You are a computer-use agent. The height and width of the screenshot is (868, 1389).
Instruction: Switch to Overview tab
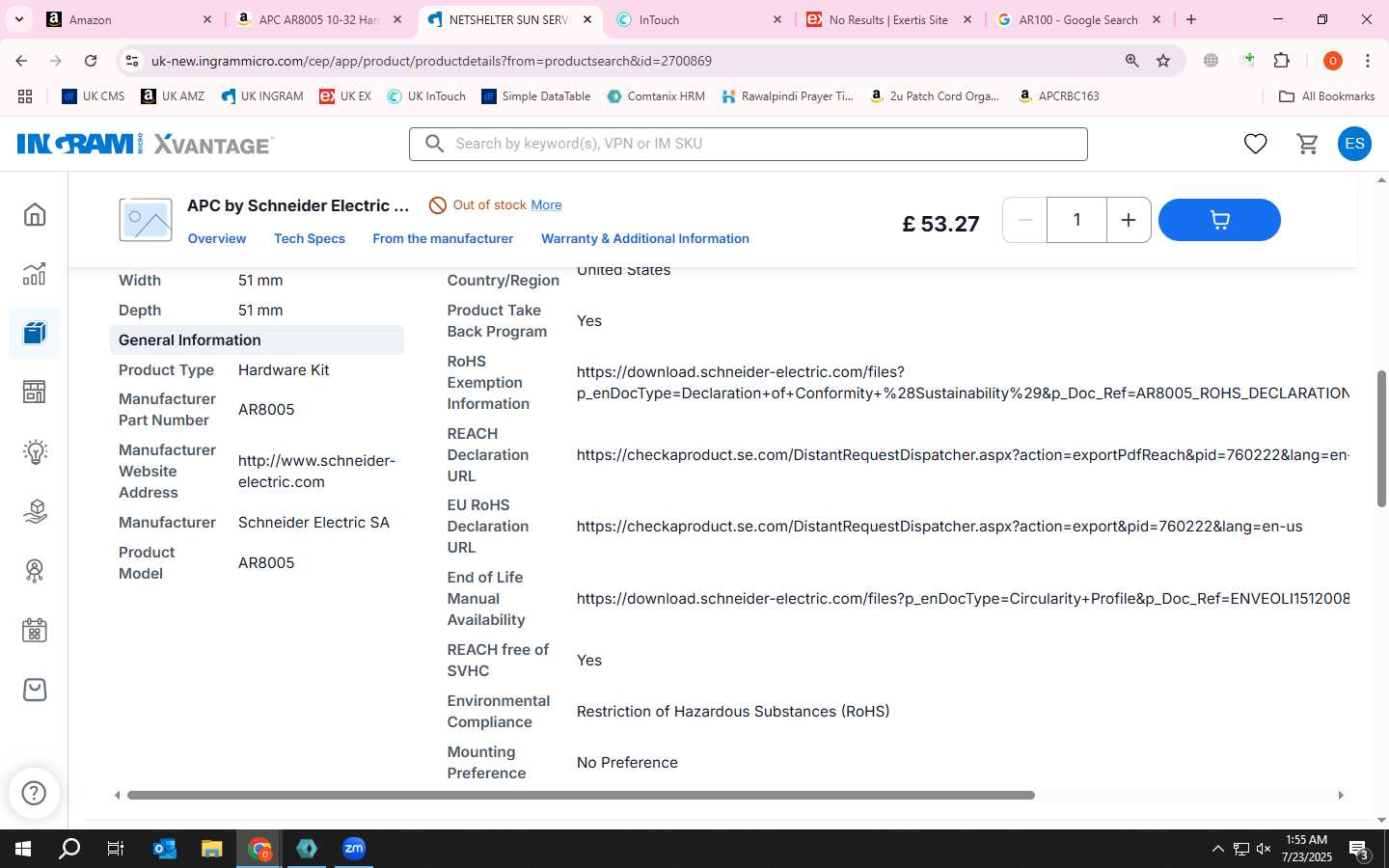217,238
